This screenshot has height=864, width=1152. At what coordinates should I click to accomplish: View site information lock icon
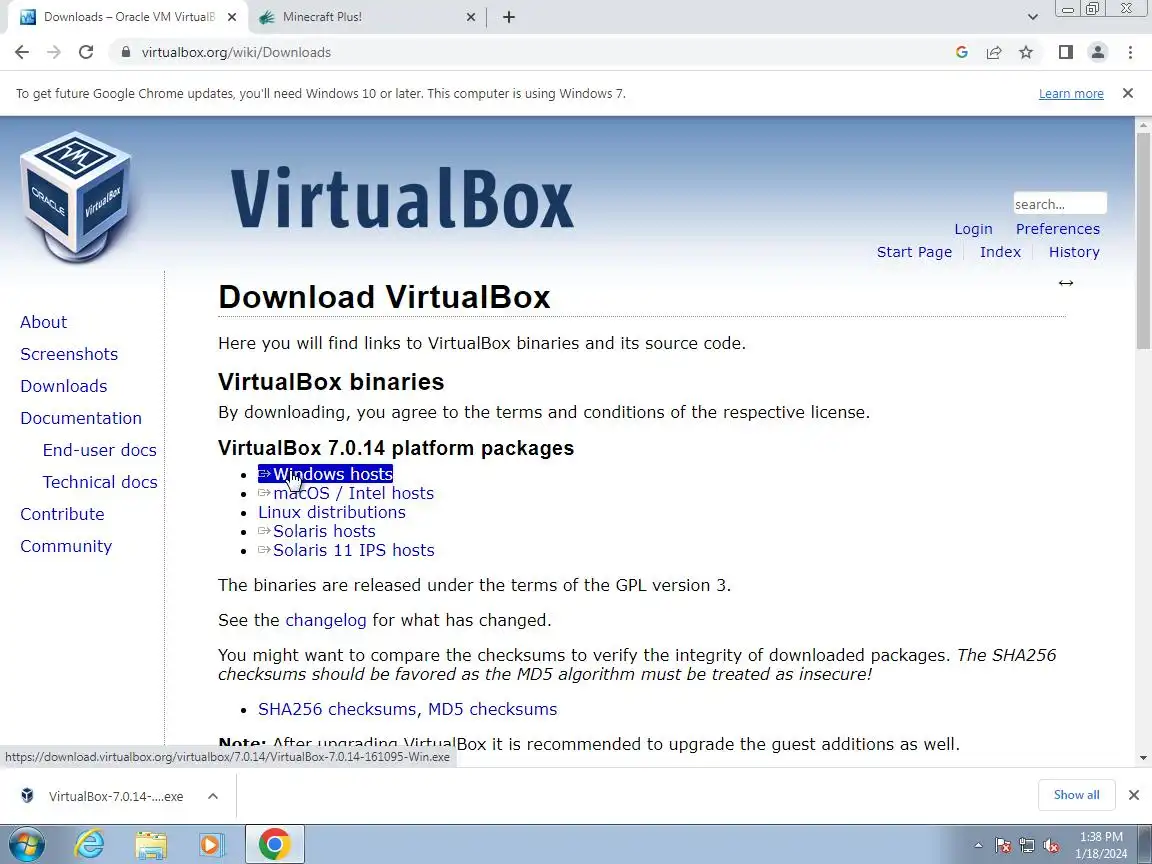click(126, 52)
